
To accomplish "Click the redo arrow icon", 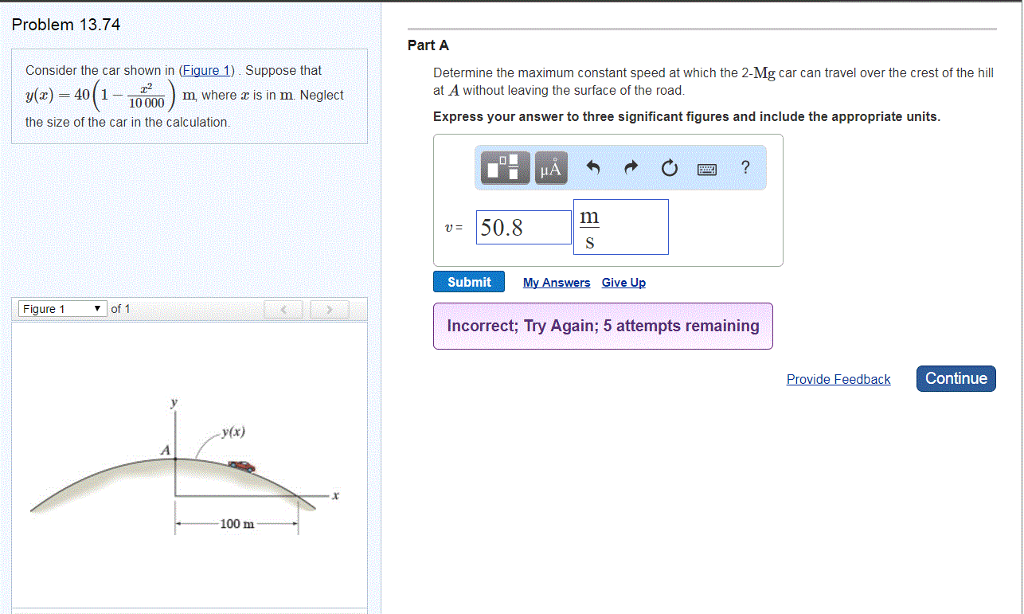I will [630, 168].
